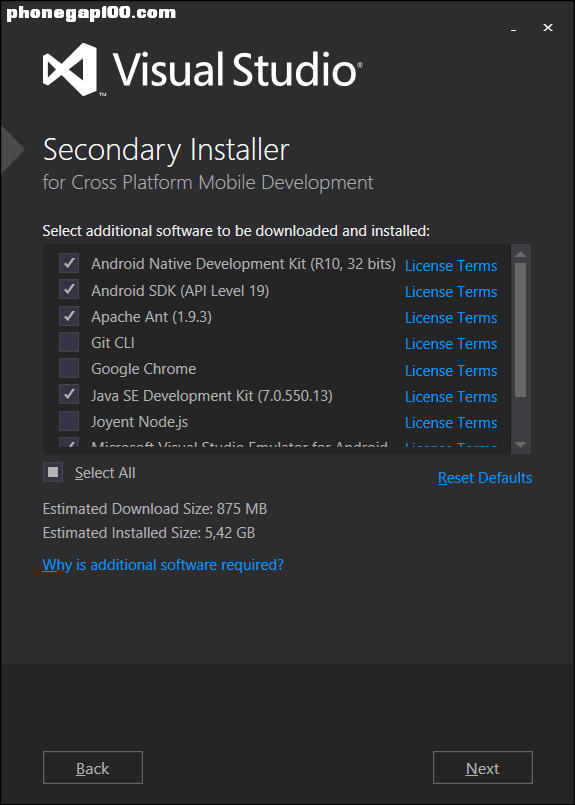Select the 'Git CLI' list item text
Viewport: 575px width, 805px height.
point(113,342)
